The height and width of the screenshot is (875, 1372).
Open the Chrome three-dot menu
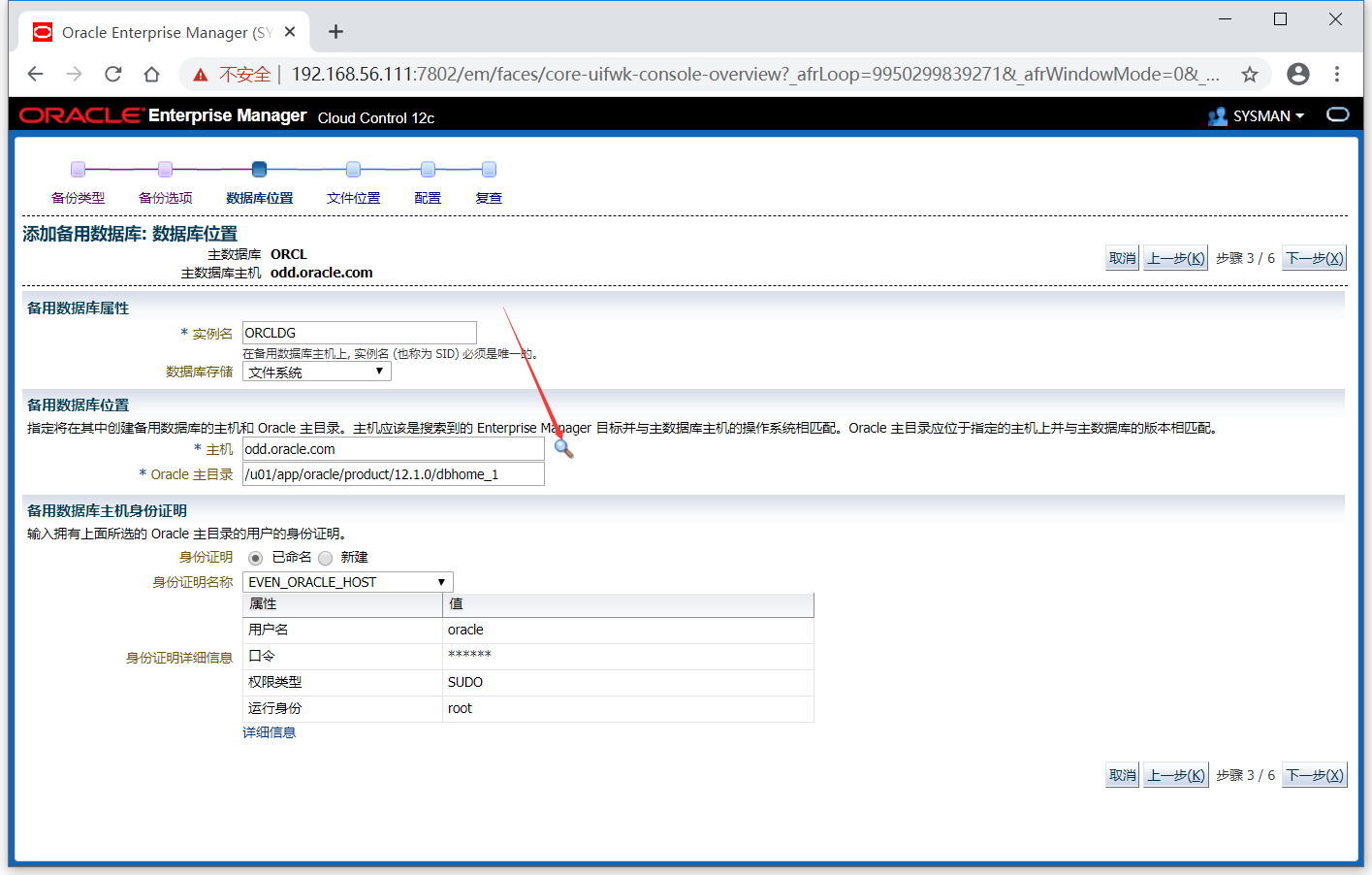(1337, 74)
